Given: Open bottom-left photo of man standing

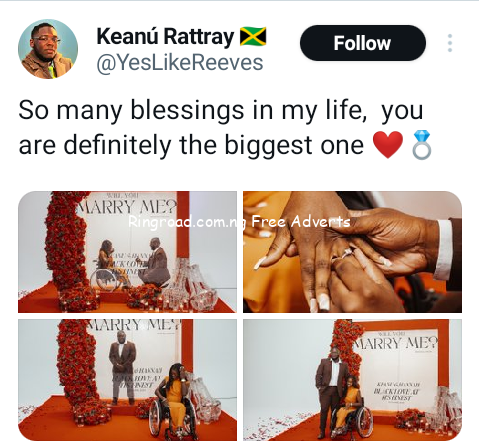Looking at the screenshot, I should click(x=127, y=380).
